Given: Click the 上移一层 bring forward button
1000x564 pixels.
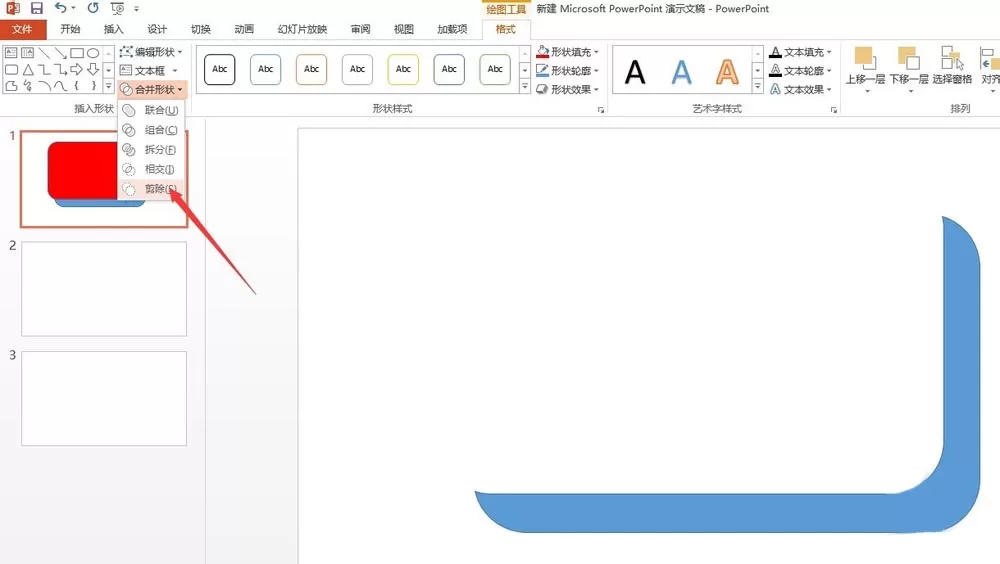Looking at the screenshot, I should coord(865,69).
